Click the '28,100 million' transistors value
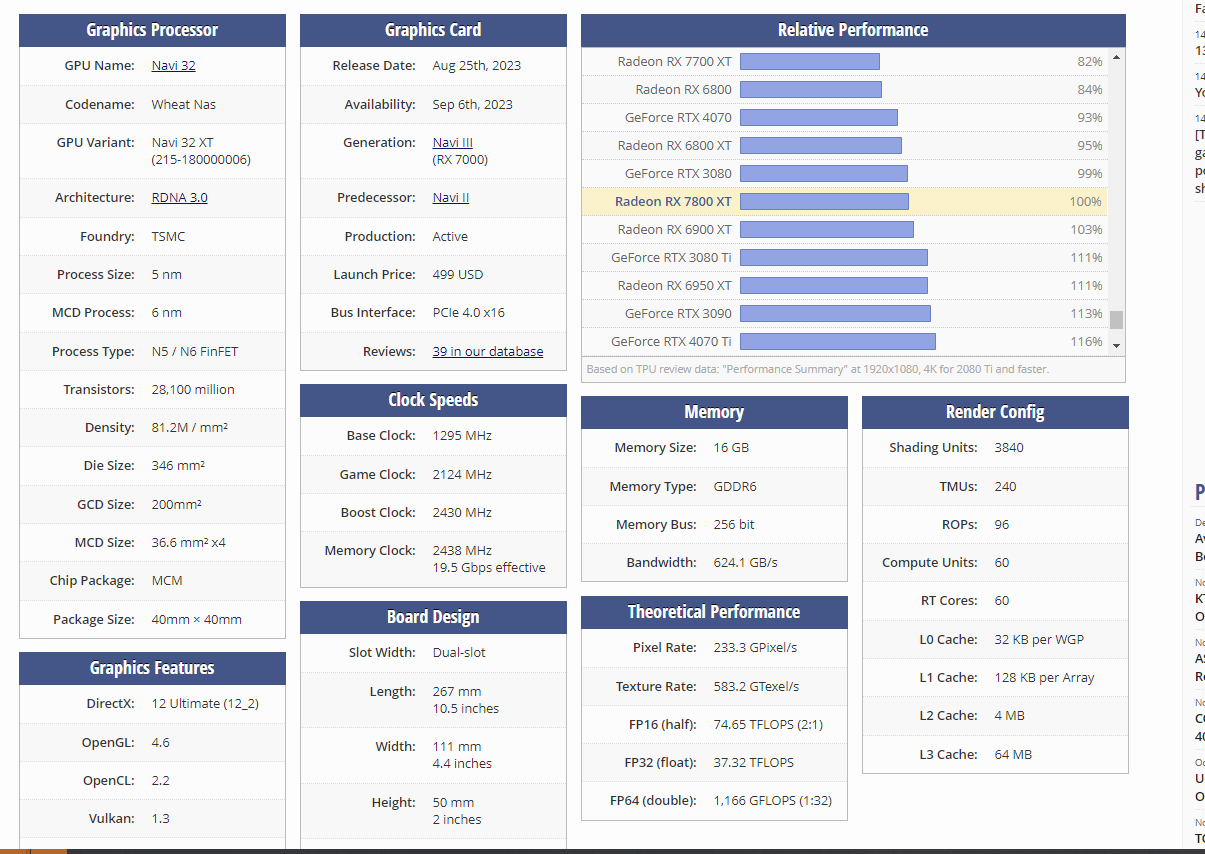1205x854 pixels. pyautogui.click(x=193, y=390)
